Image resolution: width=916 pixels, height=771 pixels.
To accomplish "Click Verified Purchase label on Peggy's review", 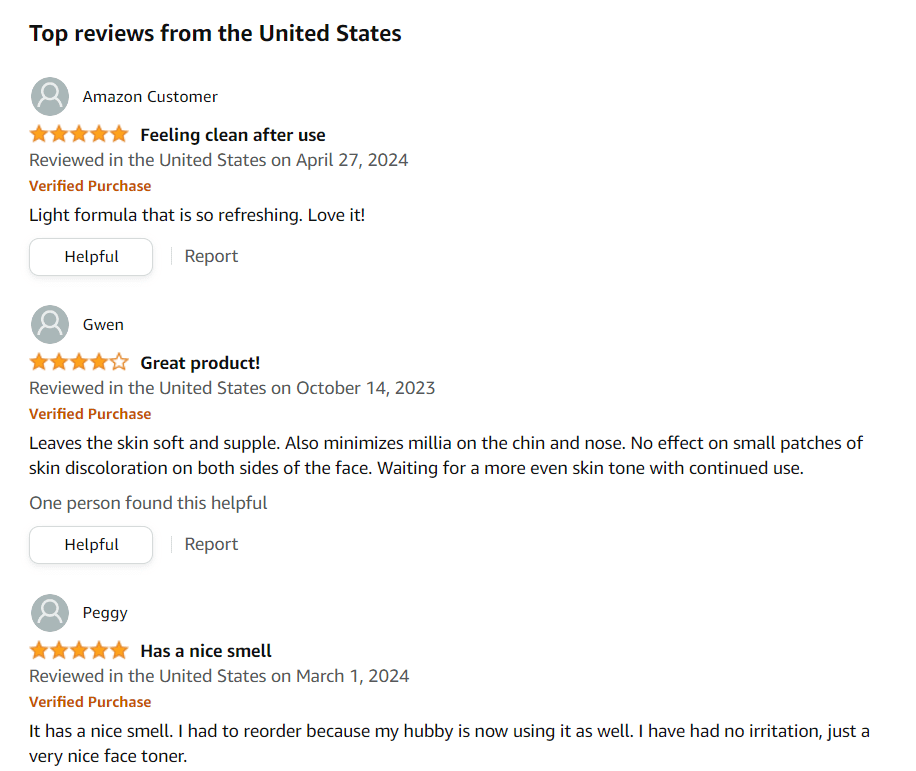I will click(90, 702).
